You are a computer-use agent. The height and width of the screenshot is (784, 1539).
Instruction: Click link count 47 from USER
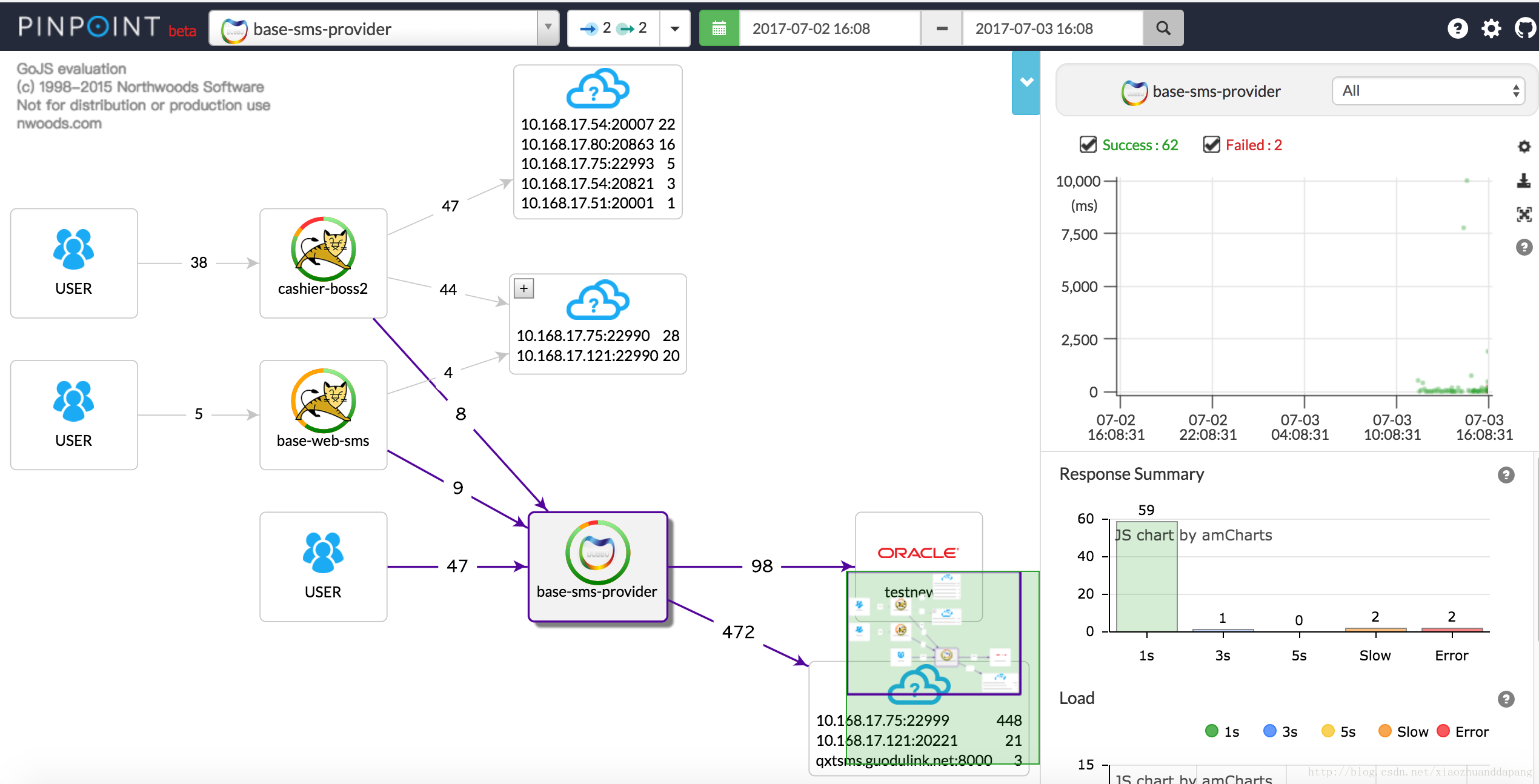coord(457,566)
